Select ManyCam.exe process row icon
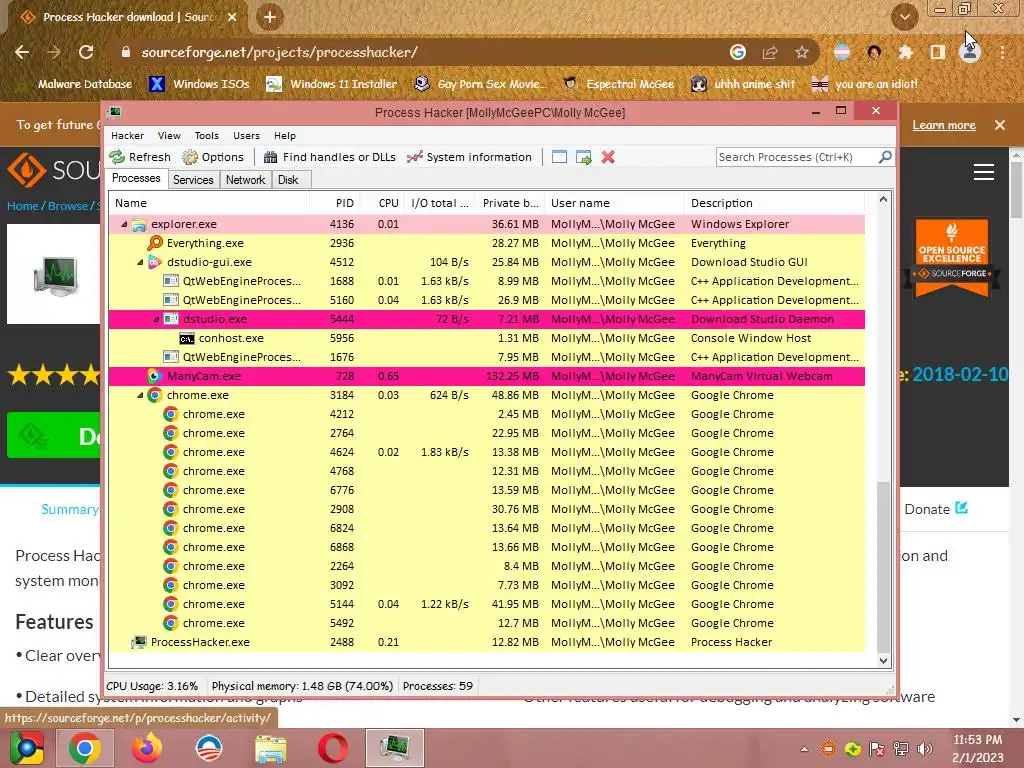Image resolution: width=1024 pixels, height=768 pixels. (155, 376)
